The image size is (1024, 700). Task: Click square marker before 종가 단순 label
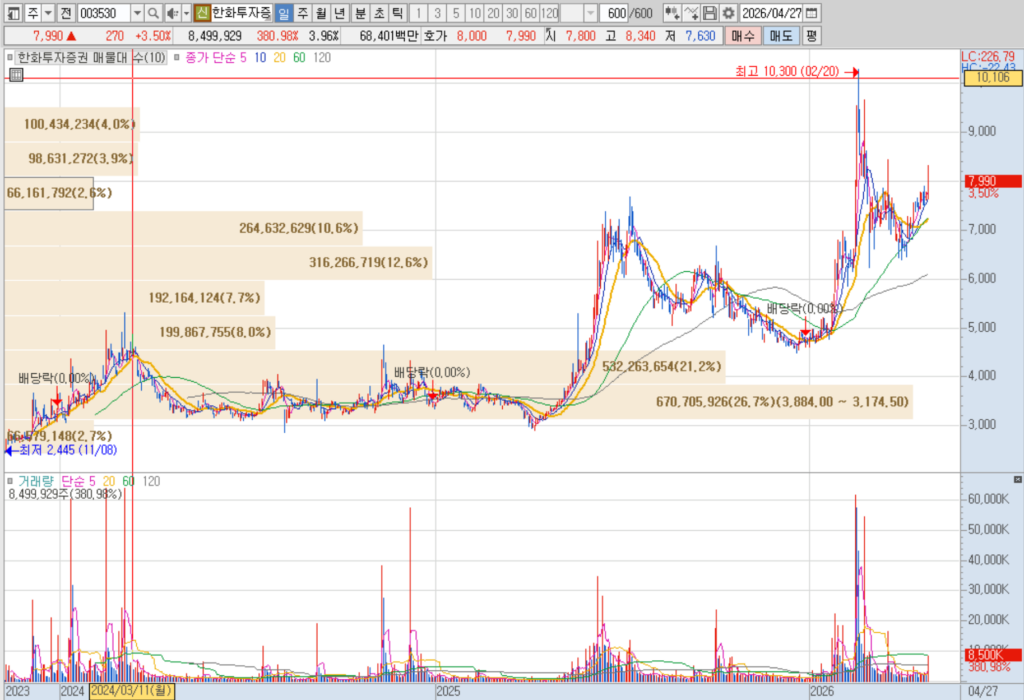tap(176, 57)
